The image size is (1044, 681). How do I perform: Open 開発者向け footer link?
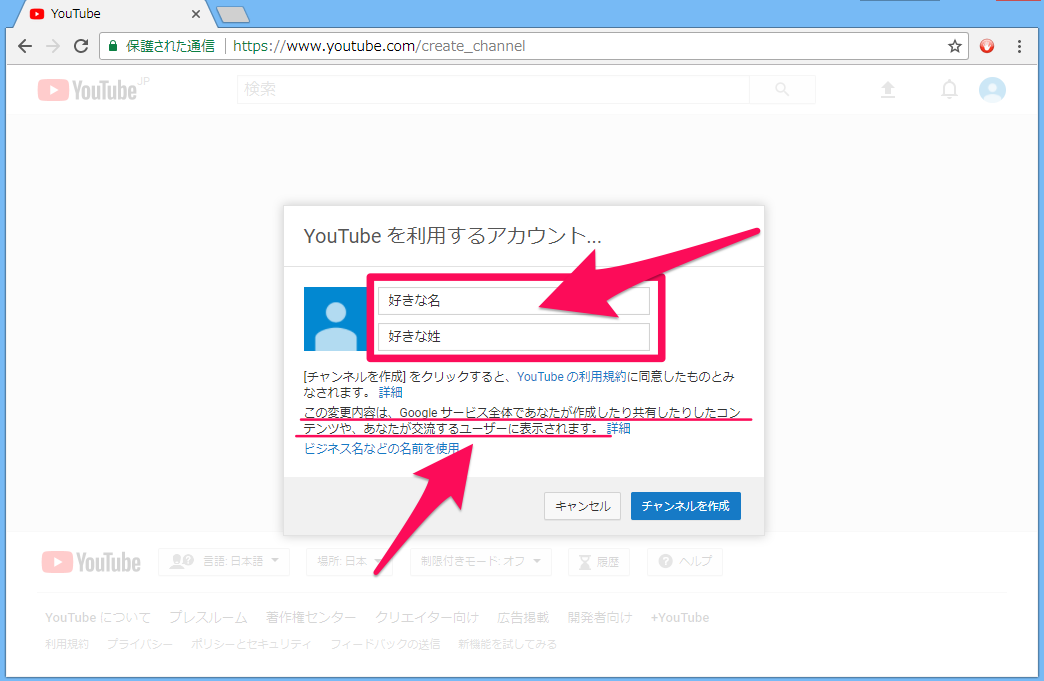[x=600, y=618]
